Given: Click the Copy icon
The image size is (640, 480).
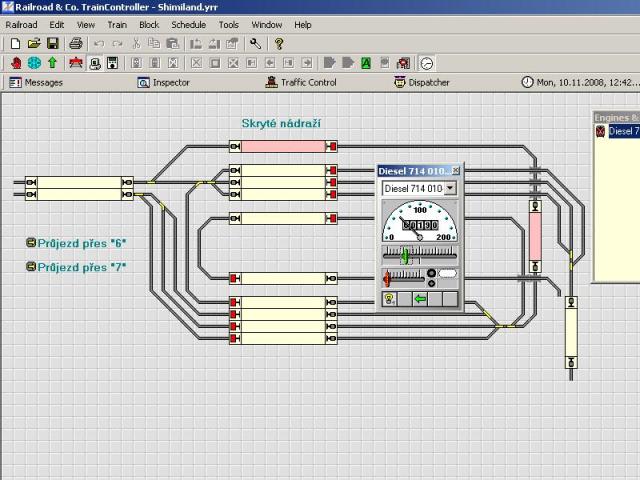Looking at the screenshot, I should click(x=154, y=43).
